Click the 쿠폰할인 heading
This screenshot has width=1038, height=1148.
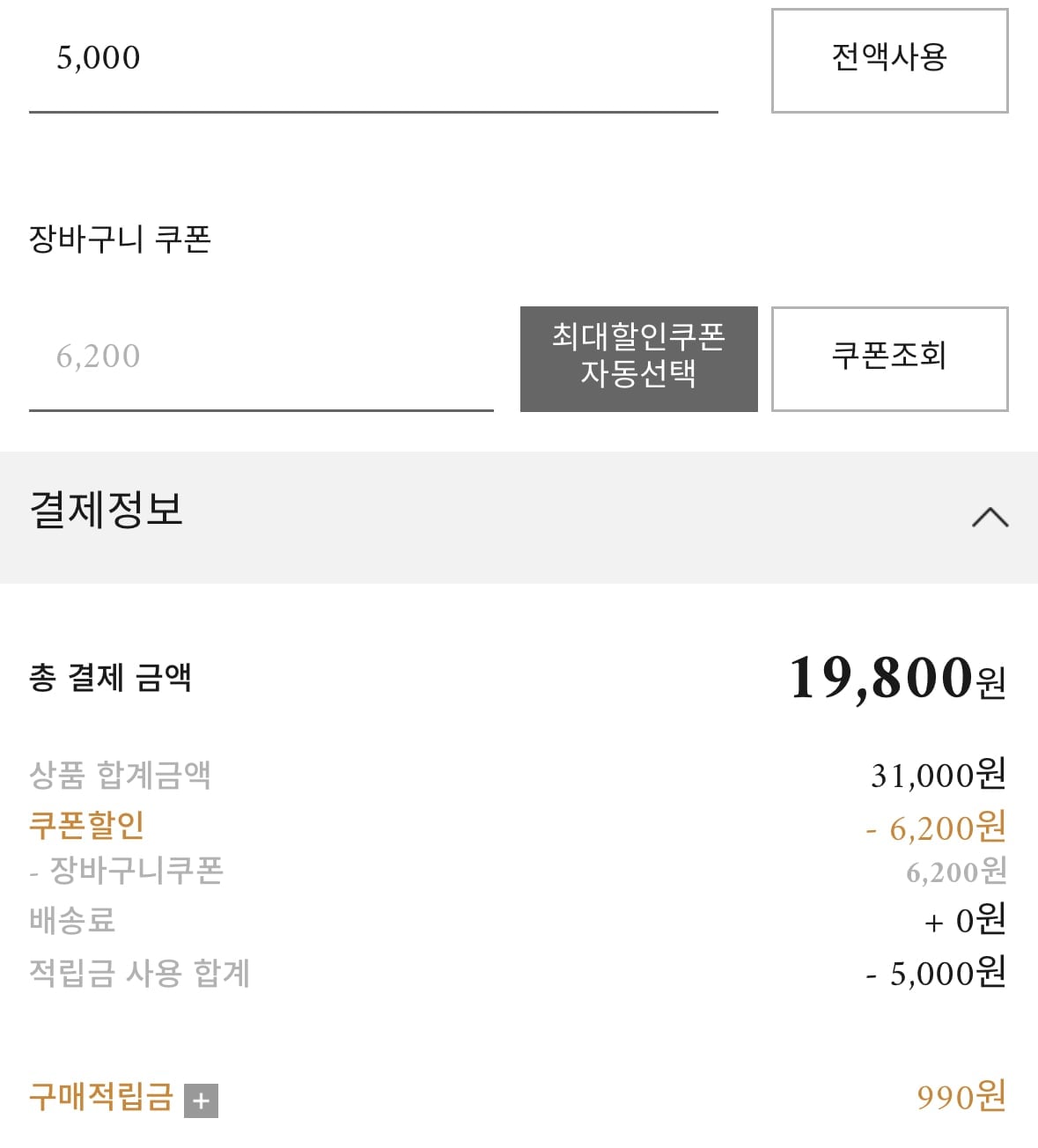(x=86, y=825)
